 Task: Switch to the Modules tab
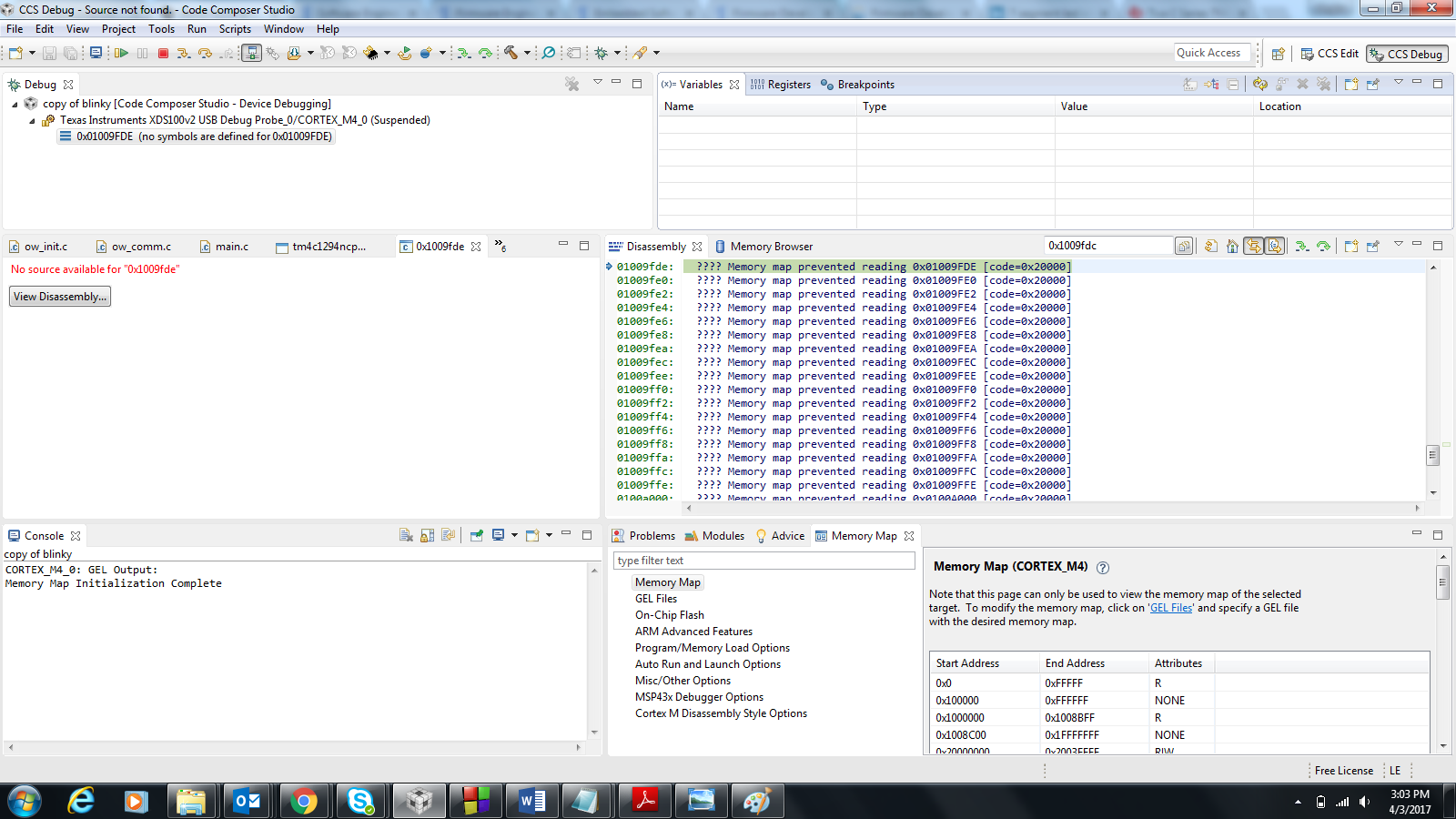point(714,536)
